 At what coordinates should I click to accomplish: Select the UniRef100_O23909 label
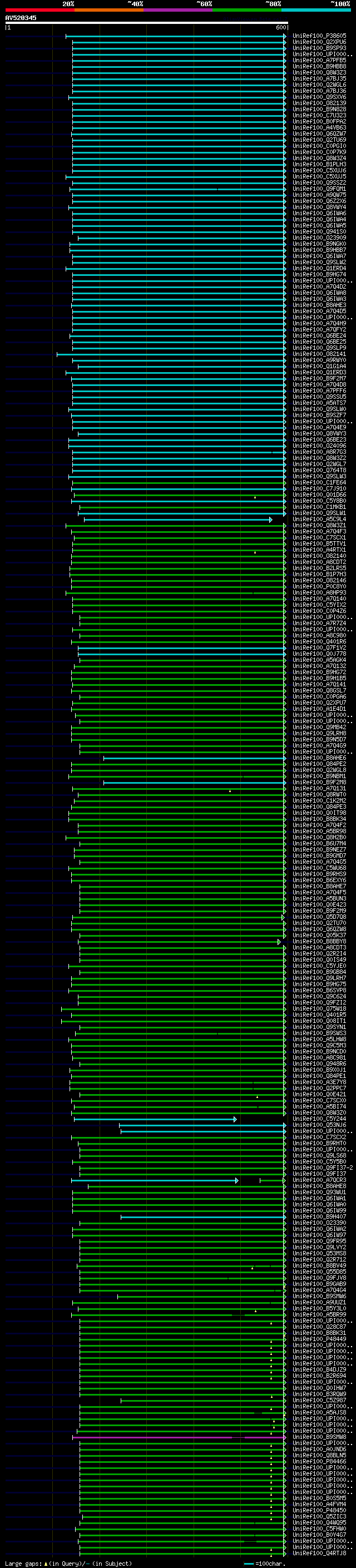pos(319,238)
